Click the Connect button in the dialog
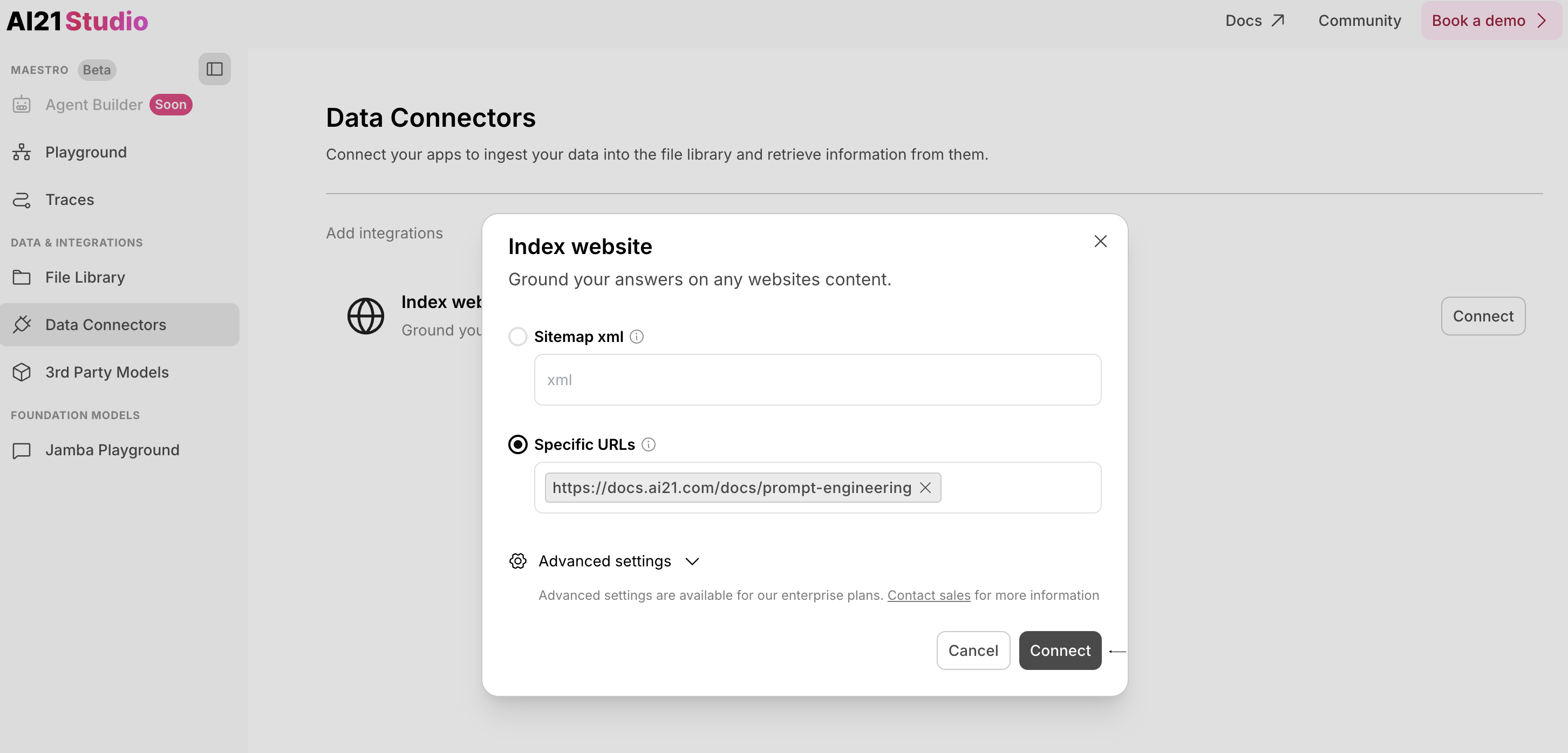 (1060, 650)
